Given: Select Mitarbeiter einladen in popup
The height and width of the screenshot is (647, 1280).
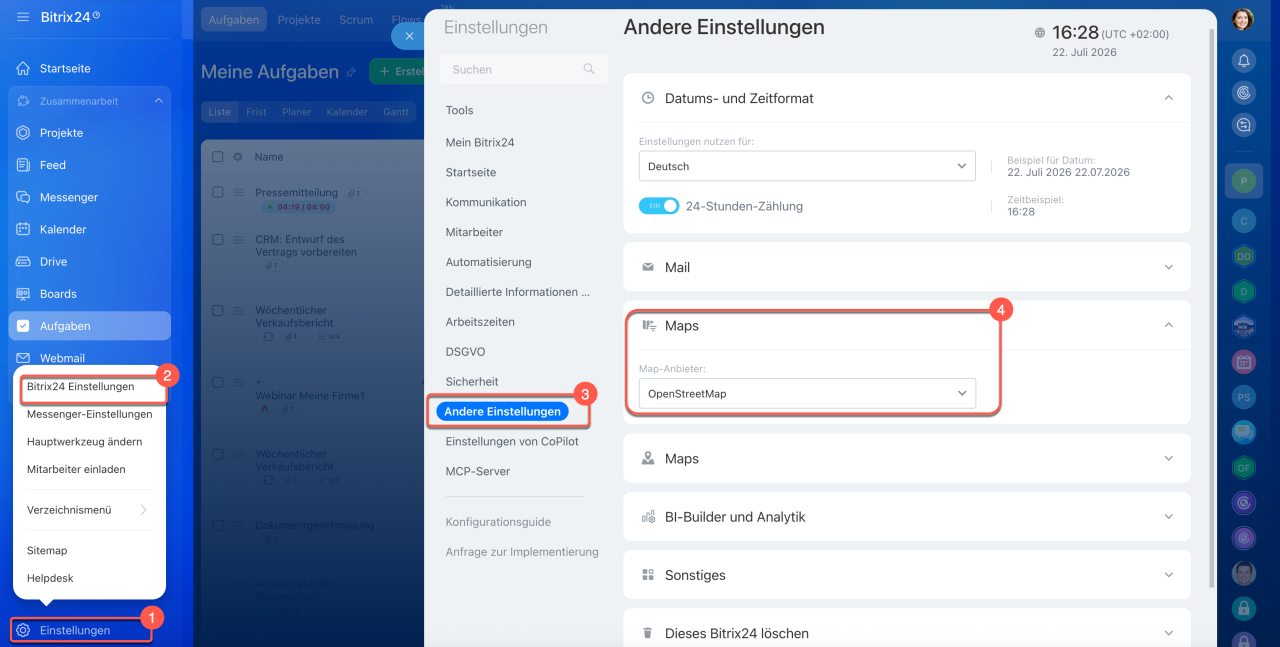Looking at the screenshot, I should click(76, 469).
